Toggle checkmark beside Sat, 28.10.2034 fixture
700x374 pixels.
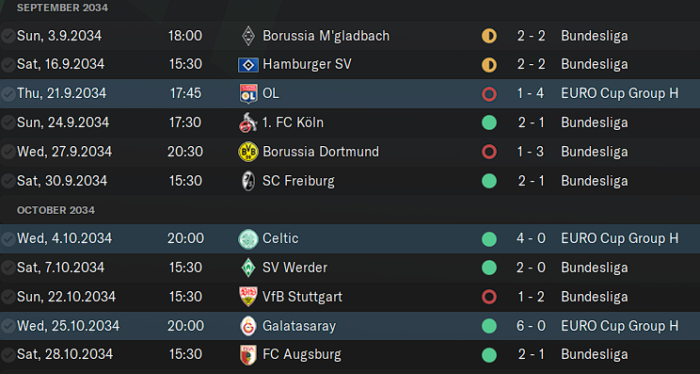click(8, 355)
